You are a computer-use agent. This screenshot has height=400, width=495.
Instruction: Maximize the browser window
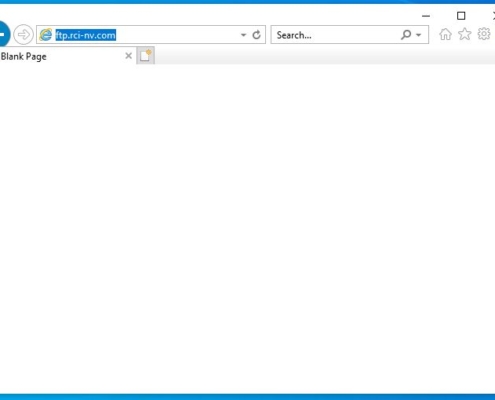(x=461, y=16)
